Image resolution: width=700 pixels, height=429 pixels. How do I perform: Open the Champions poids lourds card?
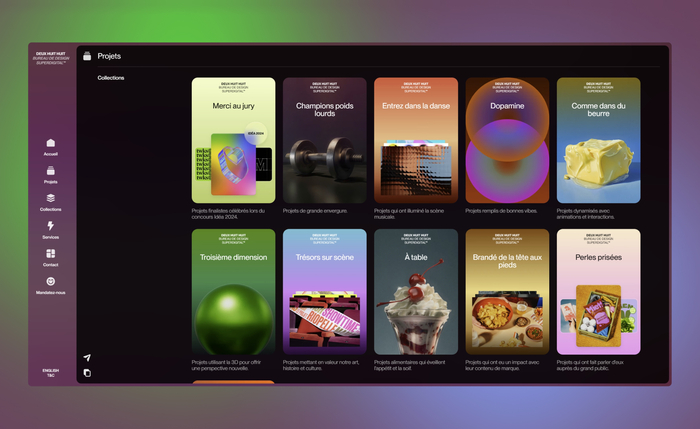point(324,140)
